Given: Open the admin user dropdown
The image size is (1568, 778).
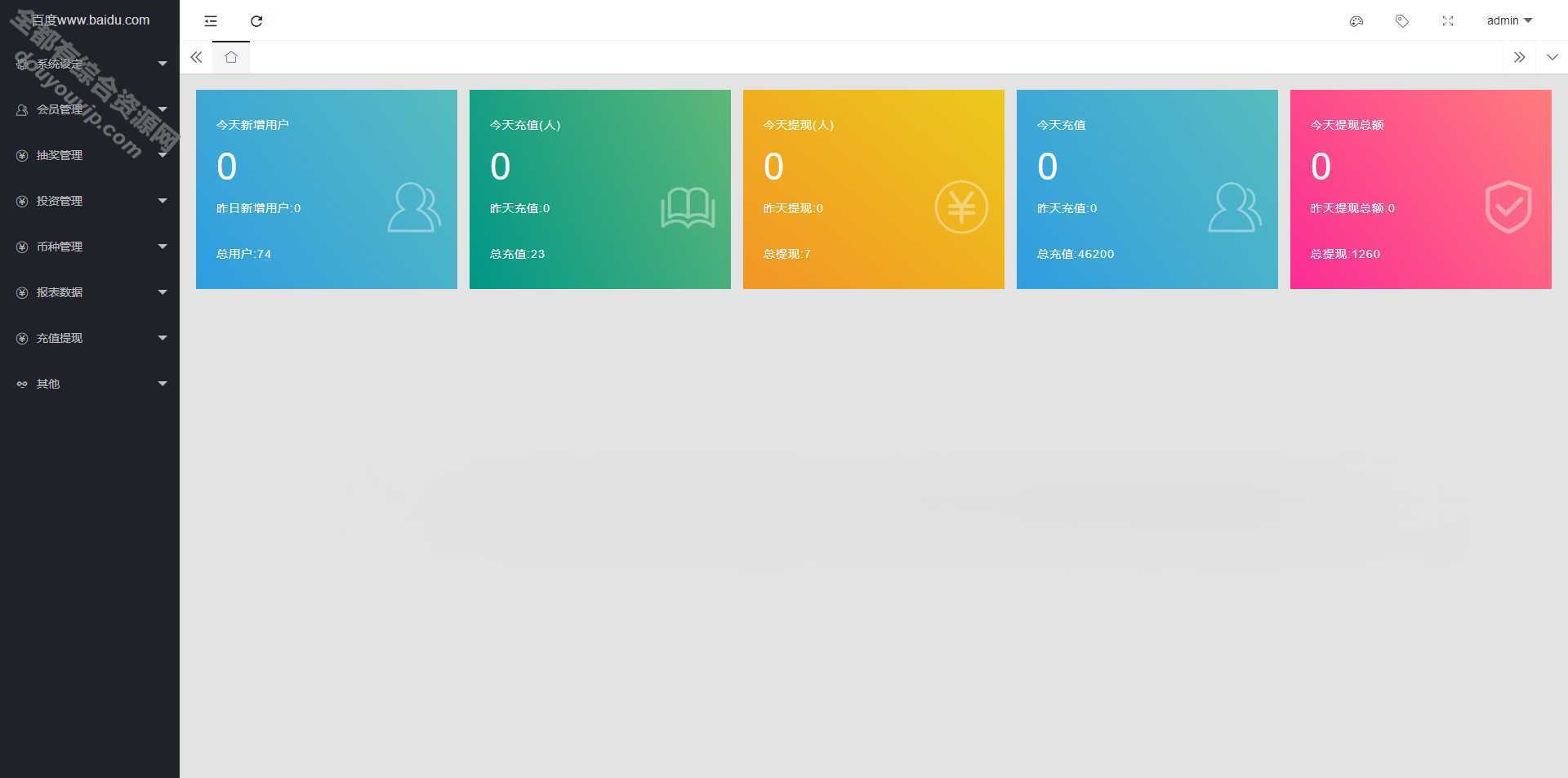Looking at the screenshot, I should [x=1509, y=20].
